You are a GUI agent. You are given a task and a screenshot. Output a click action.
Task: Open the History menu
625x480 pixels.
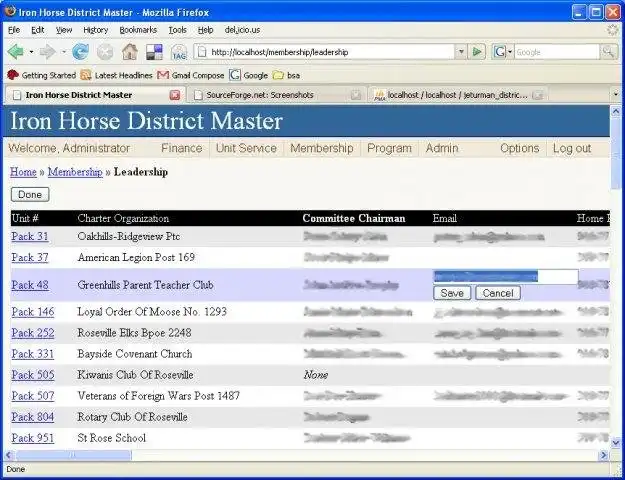coord(96,30)
